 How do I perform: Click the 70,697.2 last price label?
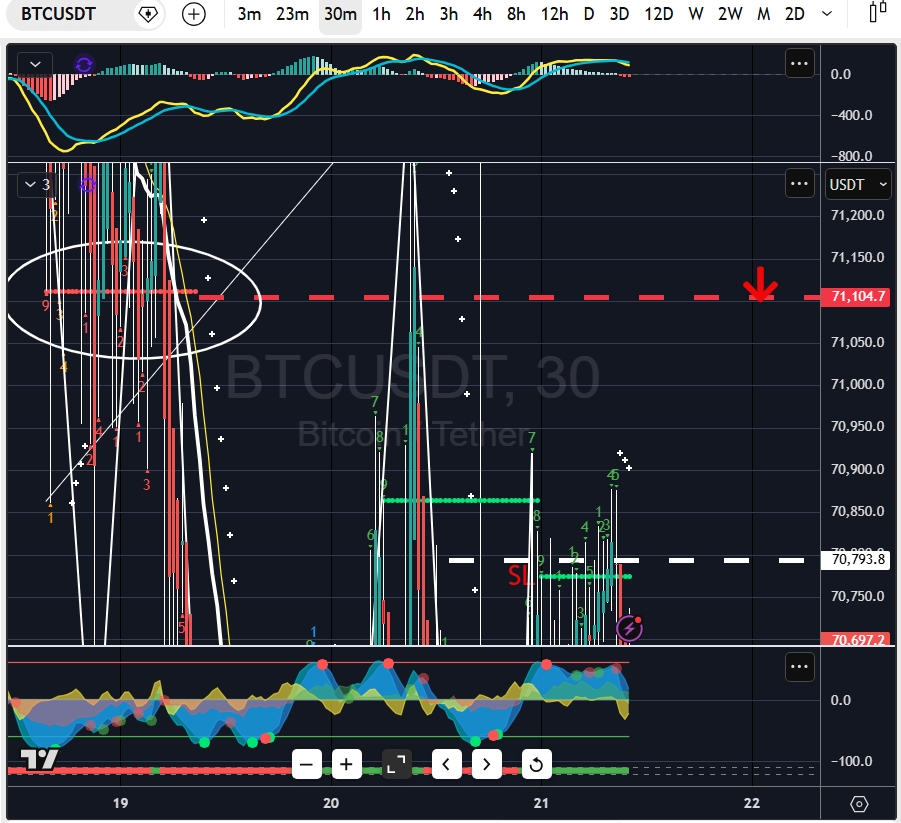click(x=856, y=639)
